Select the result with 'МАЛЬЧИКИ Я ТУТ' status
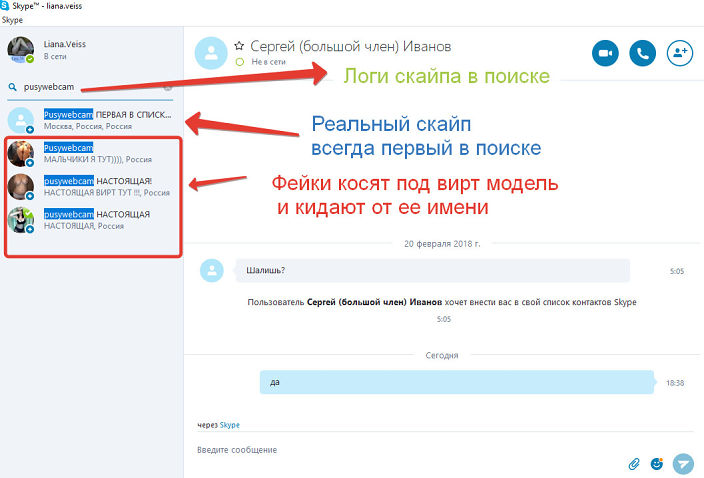704x478 pixels. [x=96, y=153]
